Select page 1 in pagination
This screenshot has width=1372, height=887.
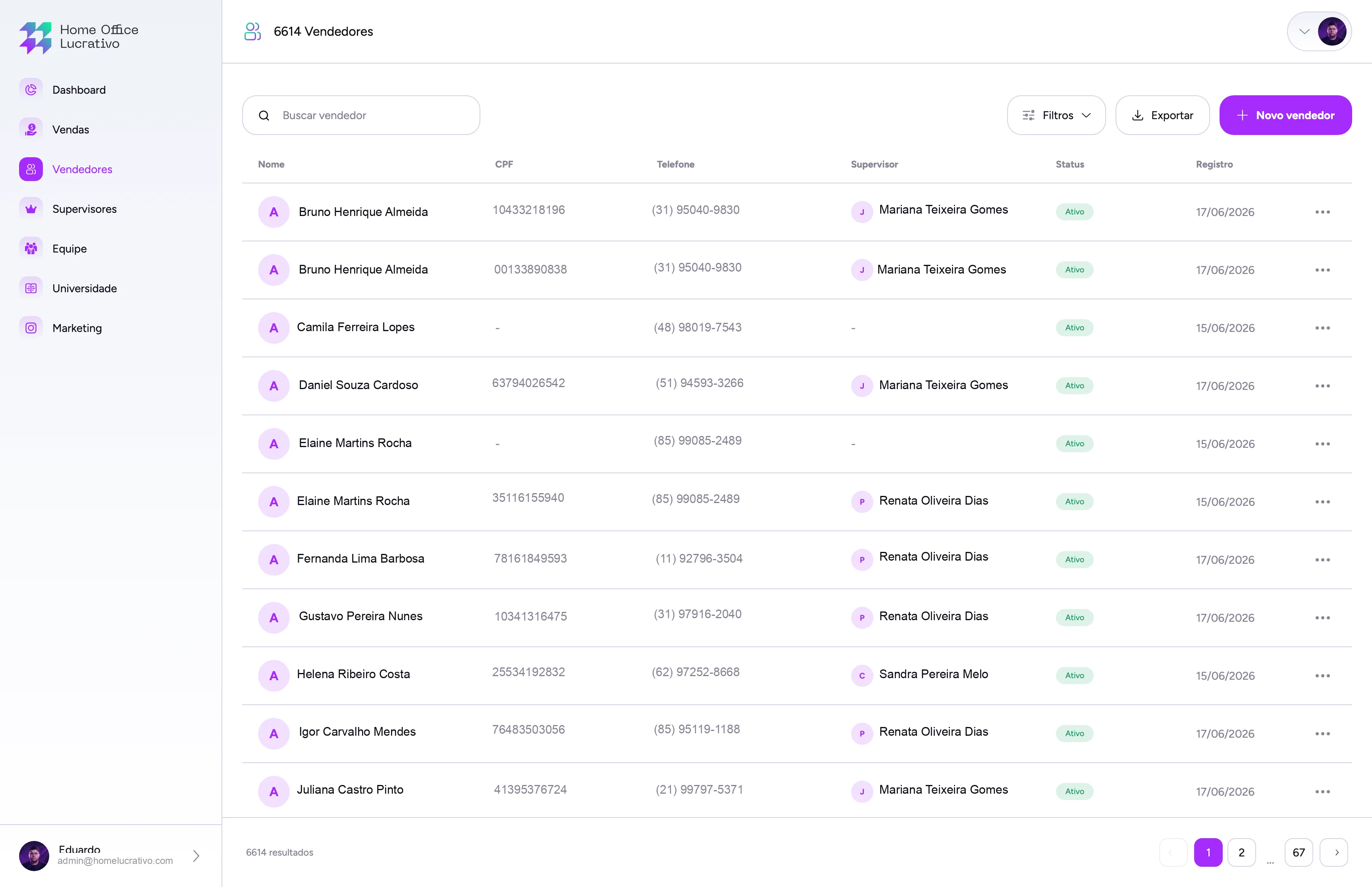pos(1208,852)
